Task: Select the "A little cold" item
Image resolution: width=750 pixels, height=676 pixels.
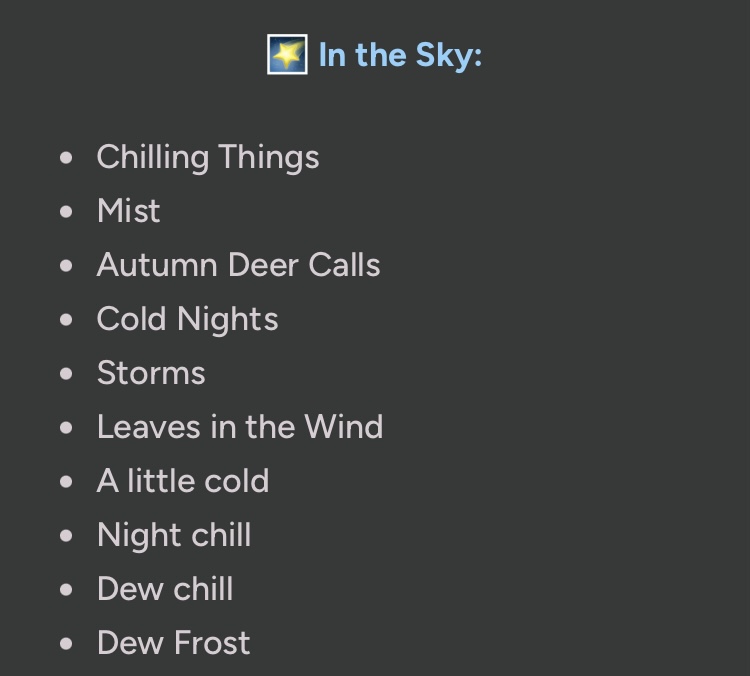Action: (183, 481)
